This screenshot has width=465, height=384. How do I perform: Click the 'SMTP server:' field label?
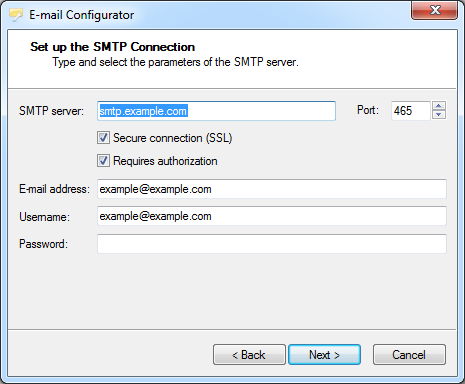click(x=51, y=111)
